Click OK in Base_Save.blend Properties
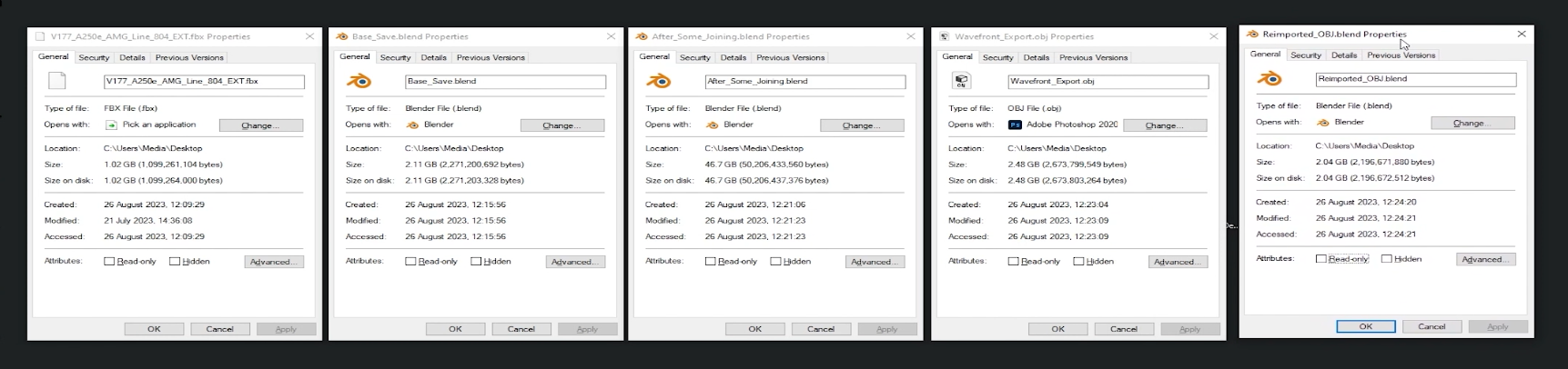The image size is (1568, 369). [x=455, y=329]
